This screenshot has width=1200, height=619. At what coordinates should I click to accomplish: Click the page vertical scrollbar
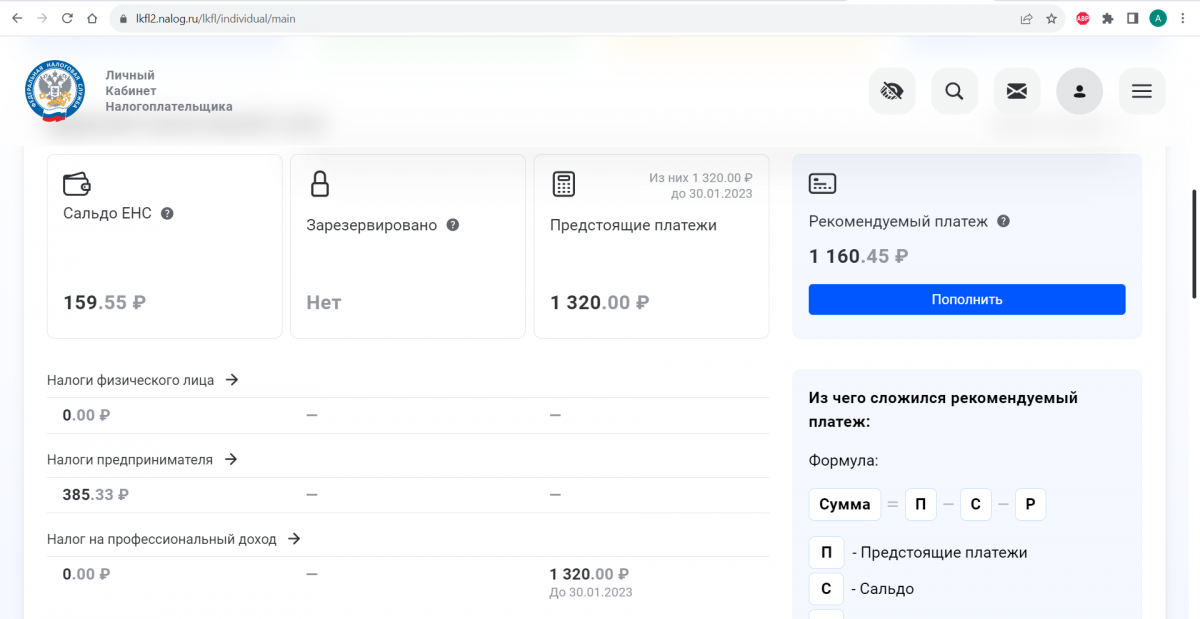coord(1194,244)
